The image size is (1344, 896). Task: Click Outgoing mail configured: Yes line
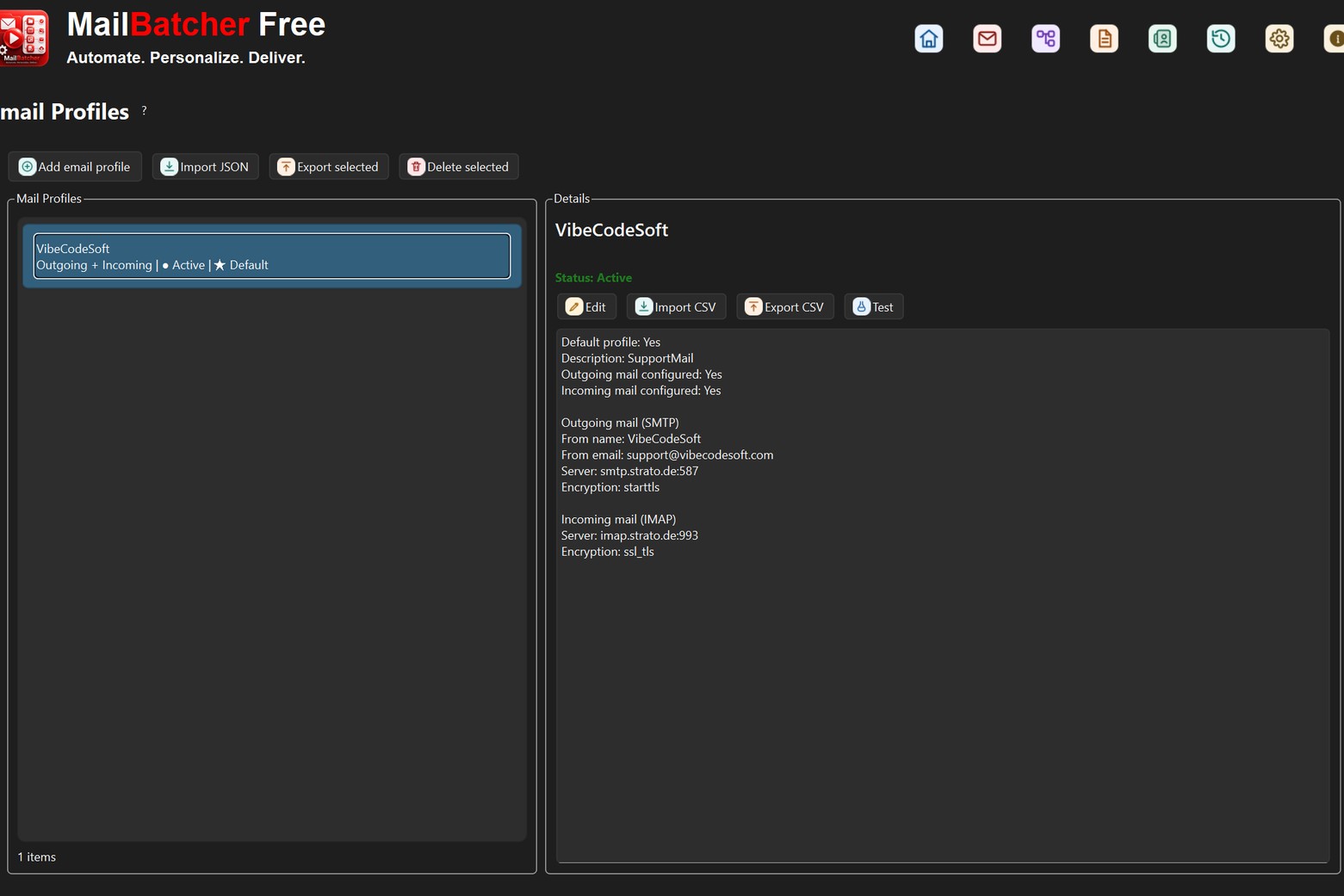(641, 374)
